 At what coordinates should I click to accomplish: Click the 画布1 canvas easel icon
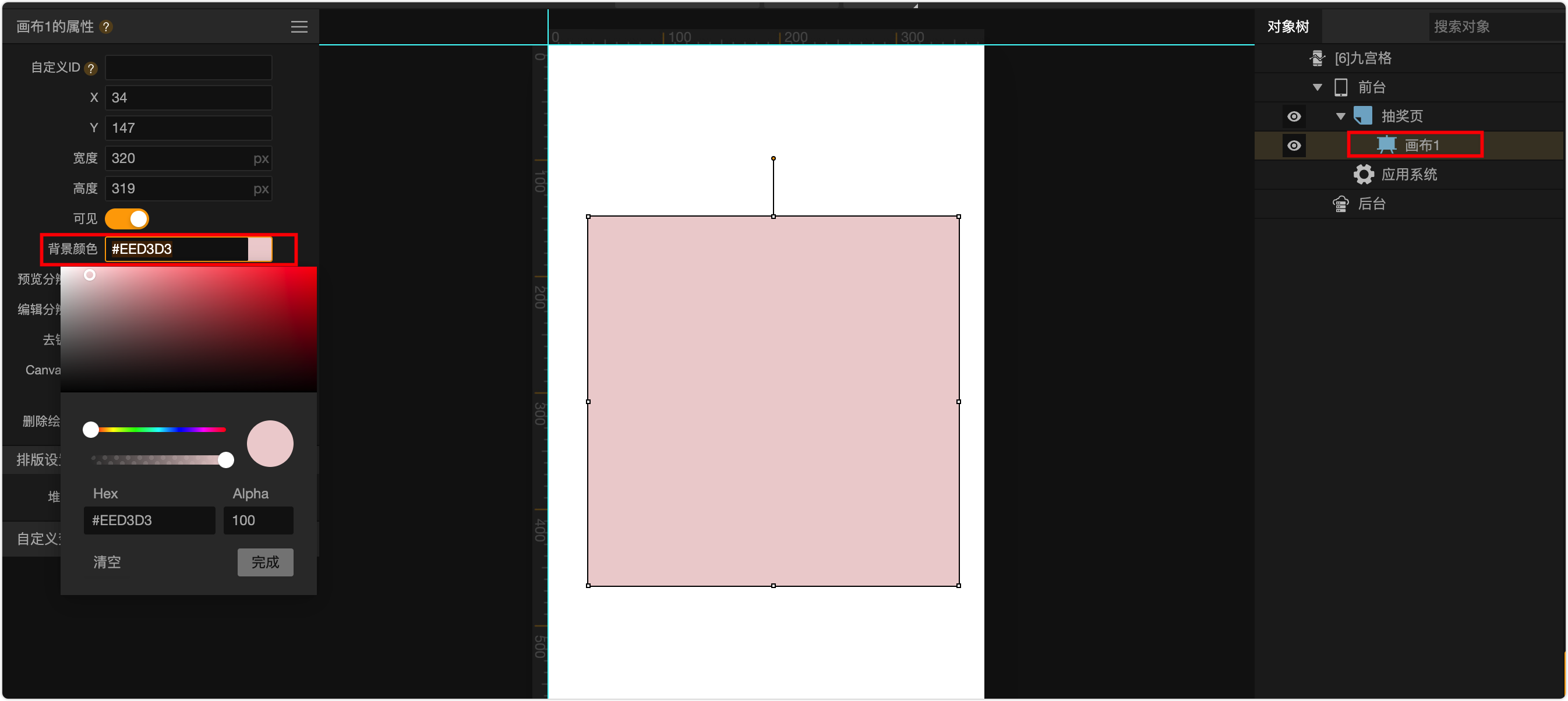[x=1386, y=145]
